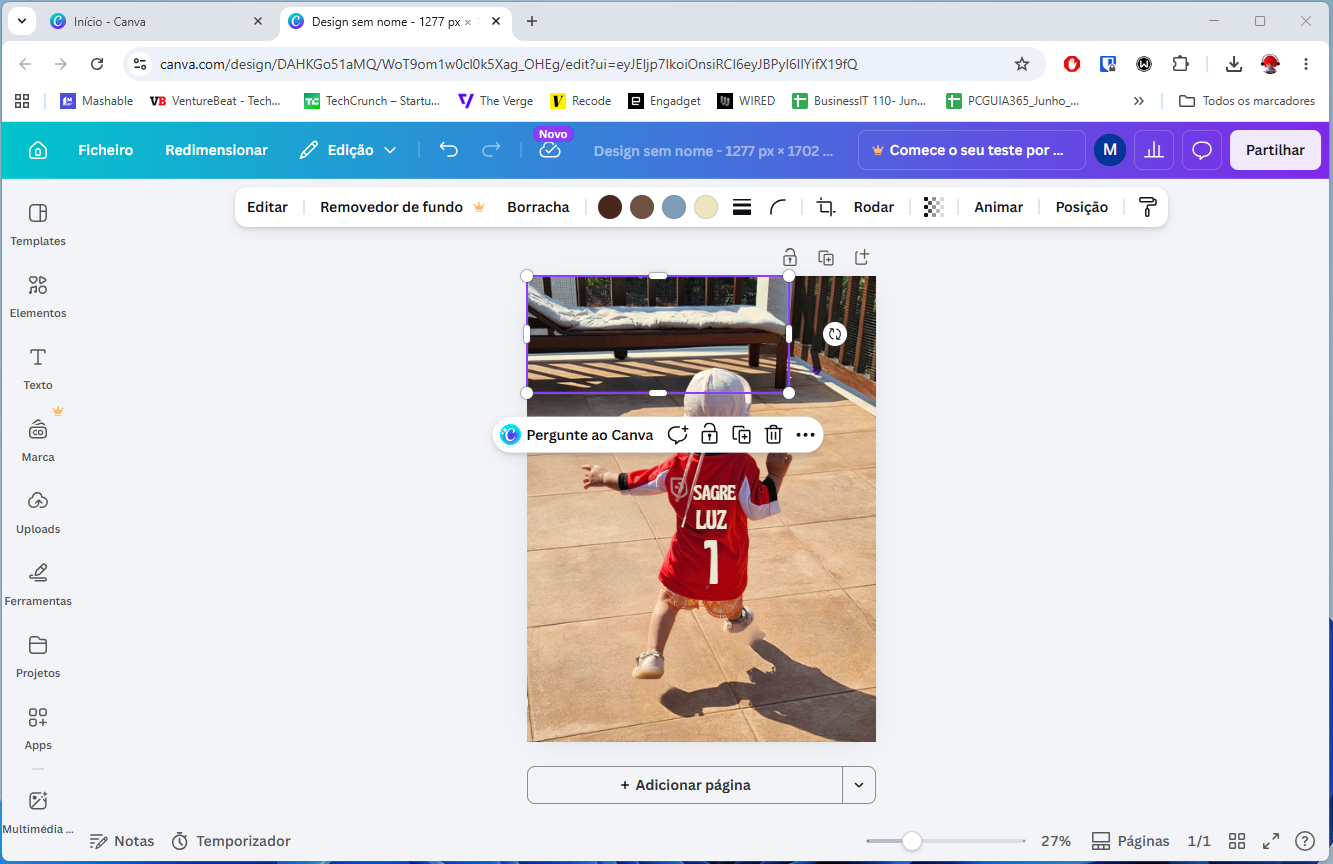Select Removedor de fundo
The width and height of the screenshot is (1333, 864).
tap(403, 207)
